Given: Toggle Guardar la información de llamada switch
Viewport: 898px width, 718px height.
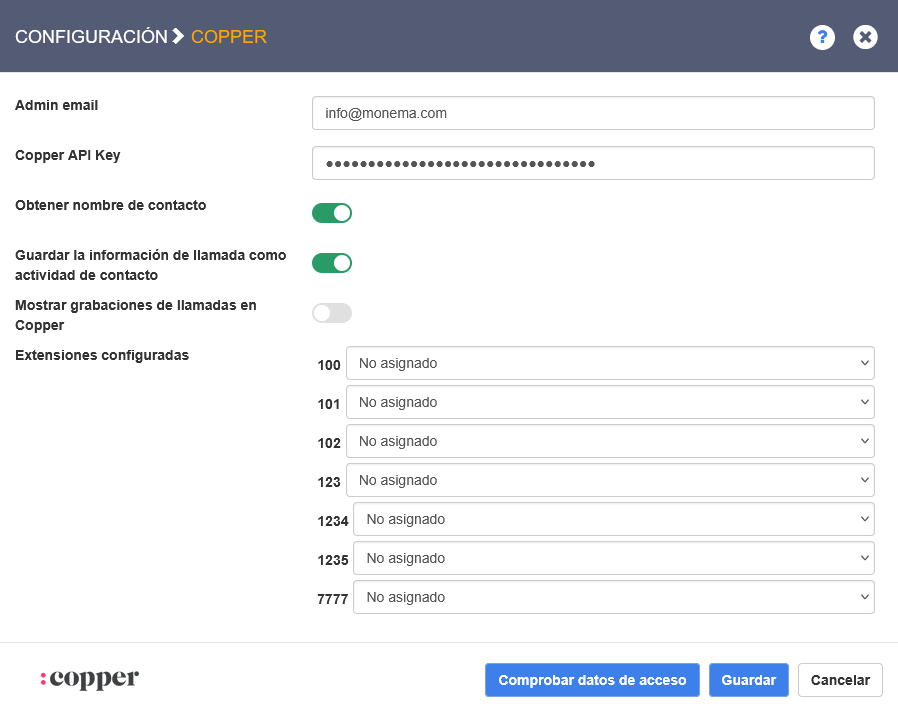Looking at the screenshot, I should tap(332, 263).
